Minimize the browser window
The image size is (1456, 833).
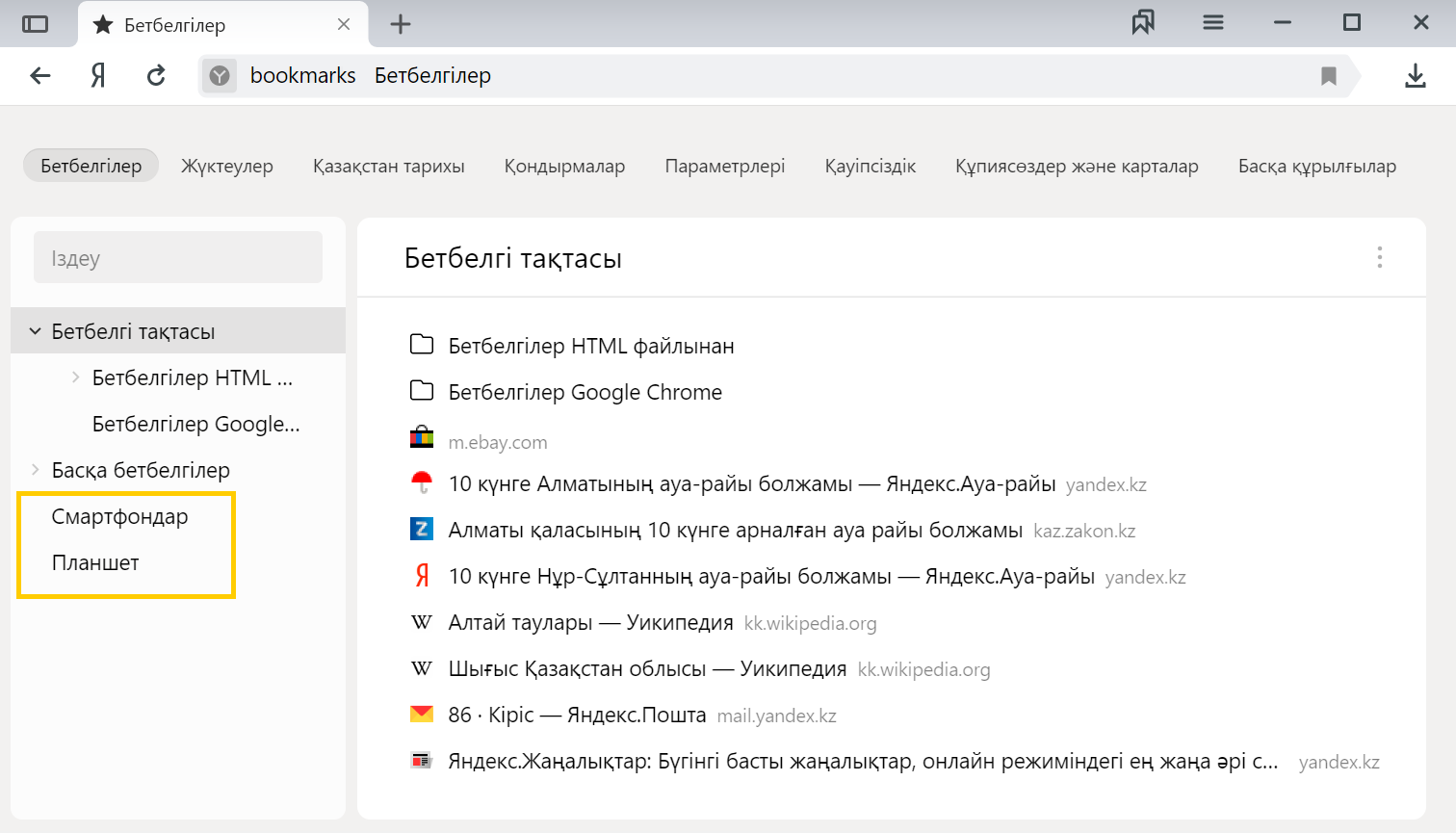pyautogui.click(x=1283, y=23)
